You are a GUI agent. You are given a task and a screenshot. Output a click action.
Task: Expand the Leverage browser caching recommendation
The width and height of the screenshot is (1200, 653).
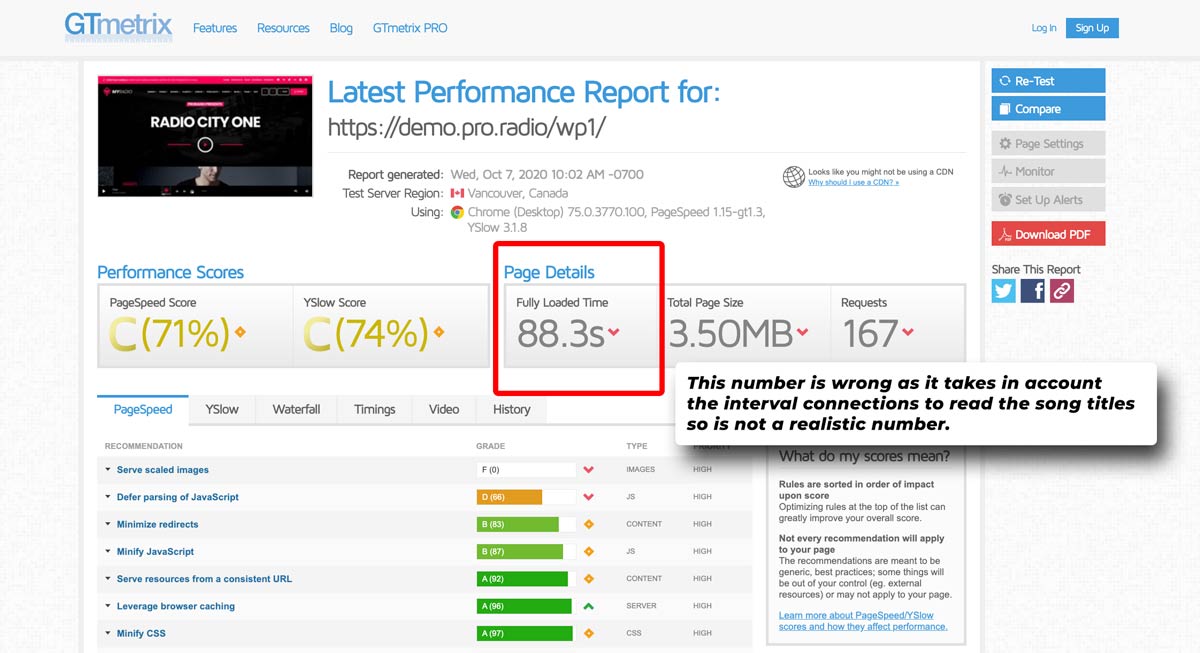coord(175,606)
